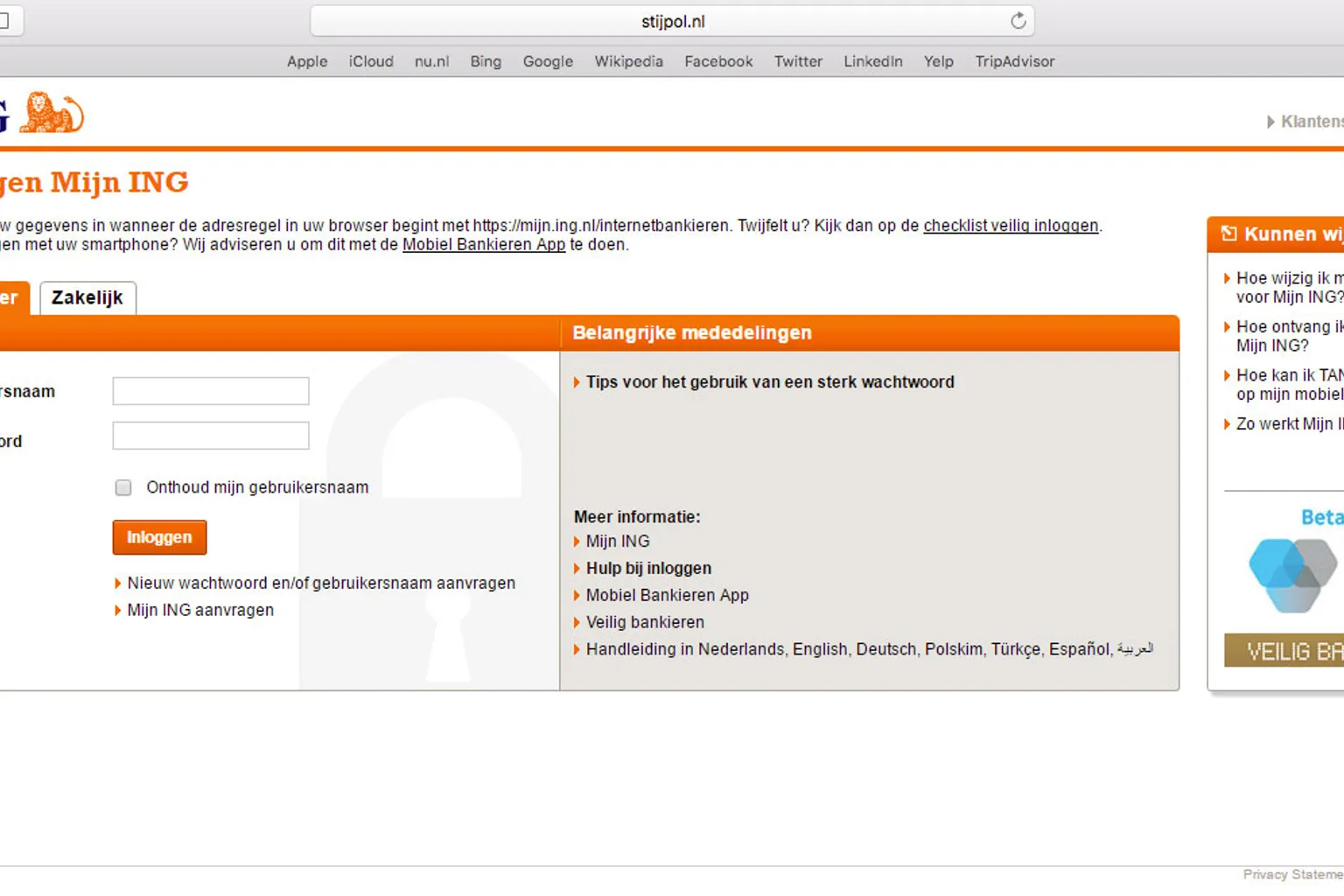Click the Veilig Bankieren banner image

(x=1284, y=651)
